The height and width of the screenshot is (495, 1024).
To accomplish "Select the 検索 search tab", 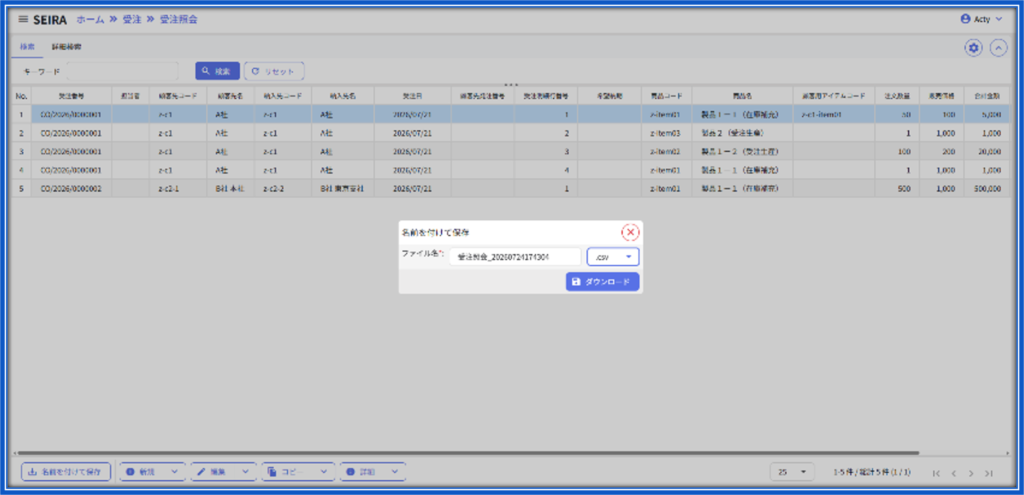I will pyautogui.click(x=27, y=47).
